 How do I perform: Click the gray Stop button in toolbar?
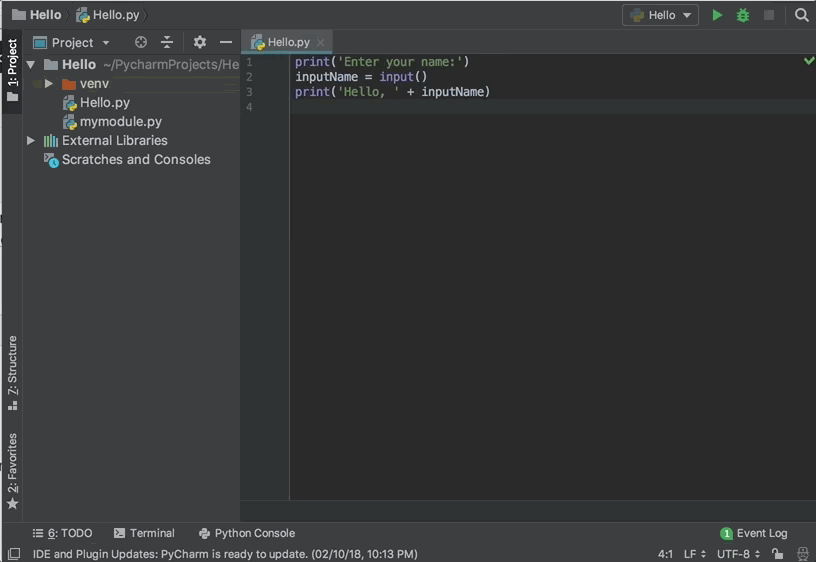point(769,15)
